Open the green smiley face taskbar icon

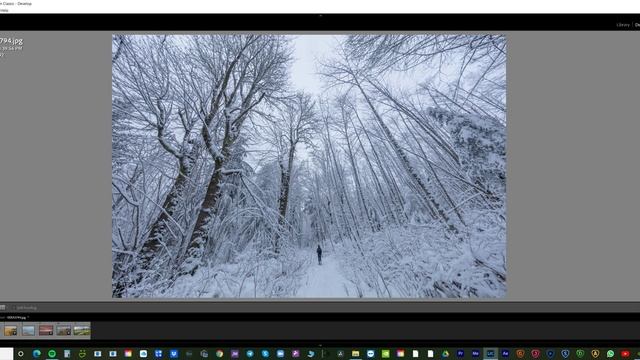pos(82,354)
